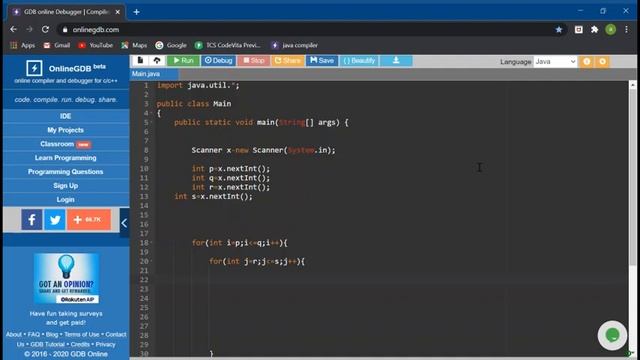640x360 pixels.
Task: Share on Twitter via the Twitter icon
Action: (55, 220)
